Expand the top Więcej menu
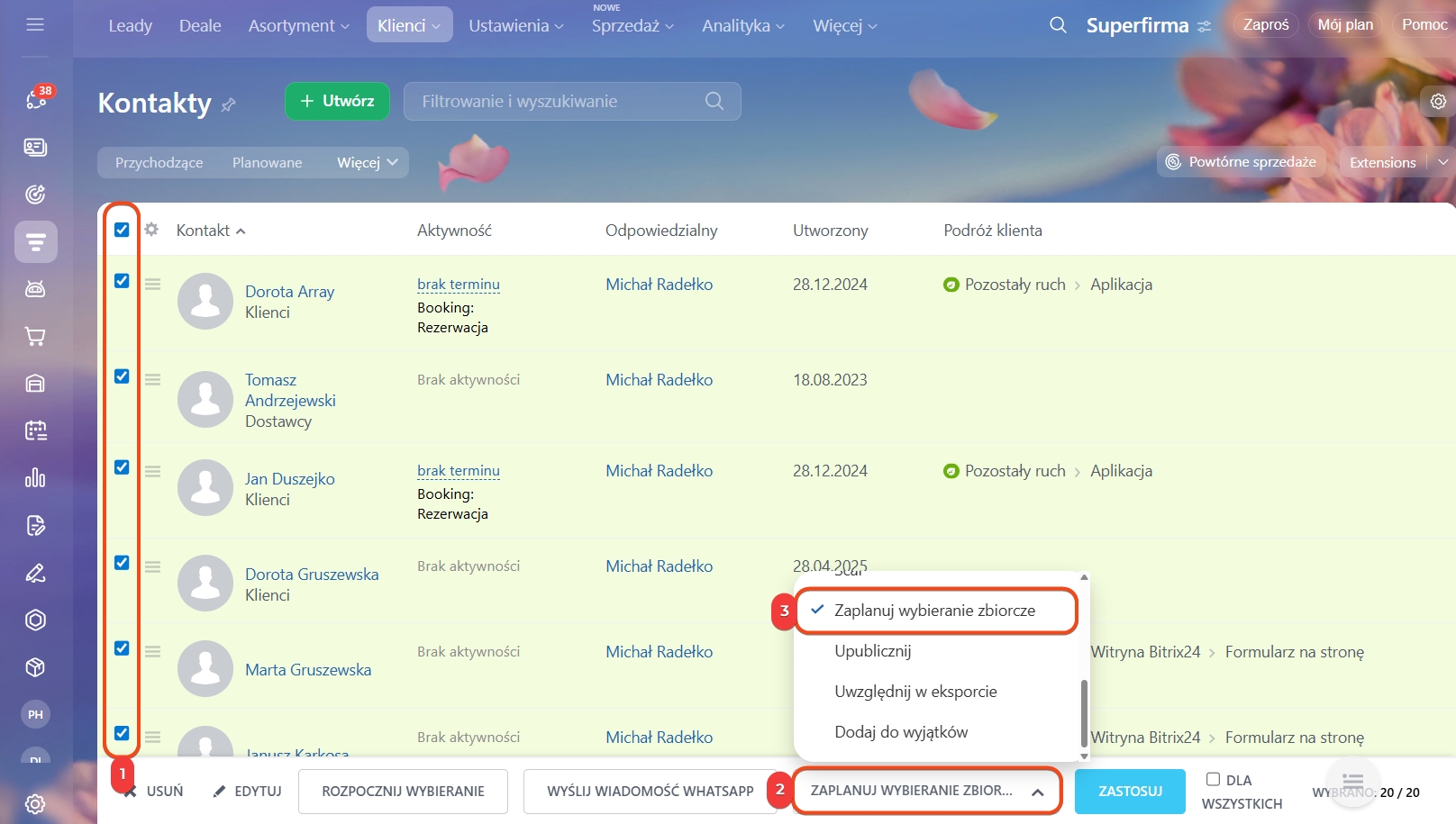This screenshot has height=824, width=1456. pyautogui.click(x=845, y=25)
